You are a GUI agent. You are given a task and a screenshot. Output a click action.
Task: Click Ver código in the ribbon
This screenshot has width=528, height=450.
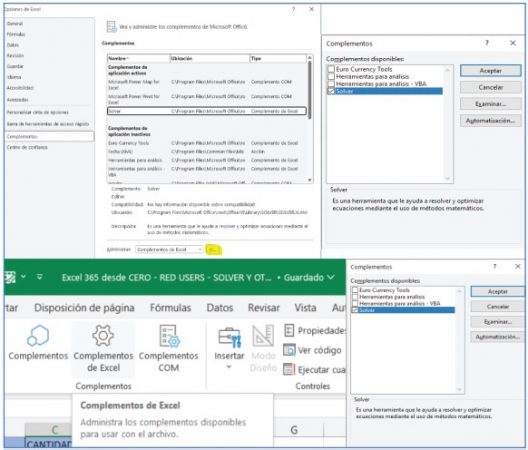[x=312, y=350]
